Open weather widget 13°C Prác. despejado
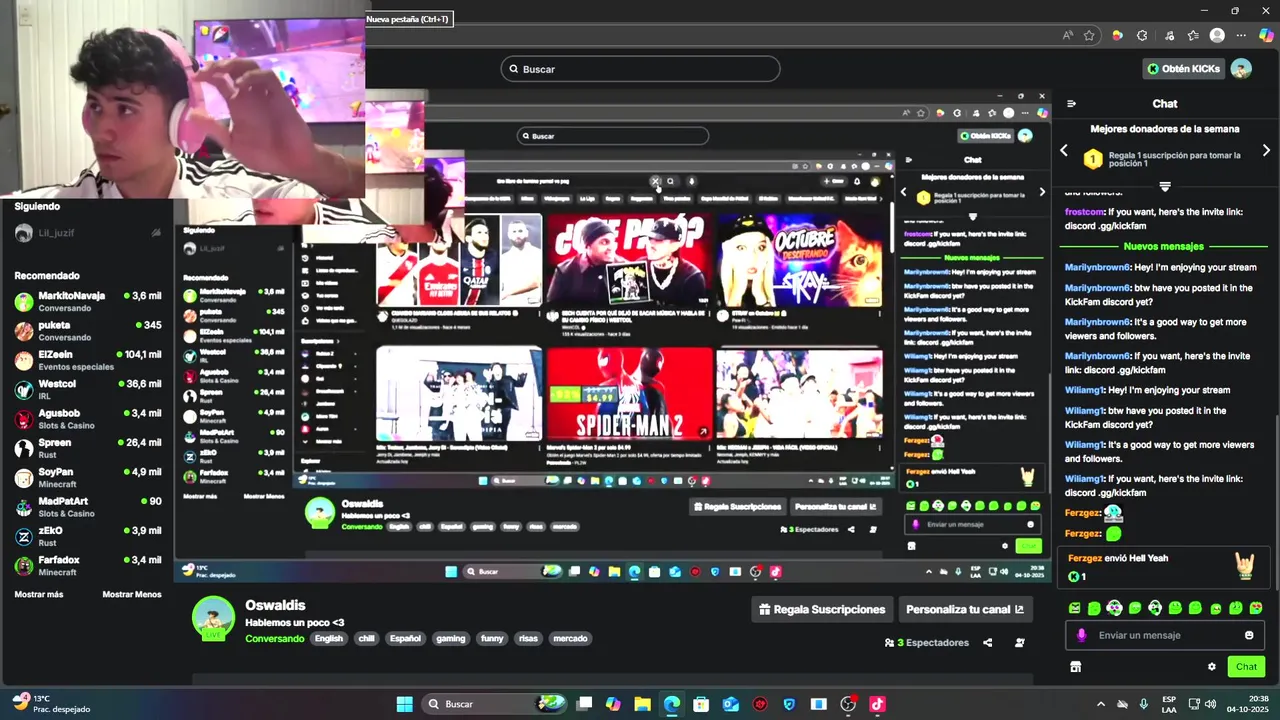Viewport: 1280px width, 720px height. pos(52,704)
